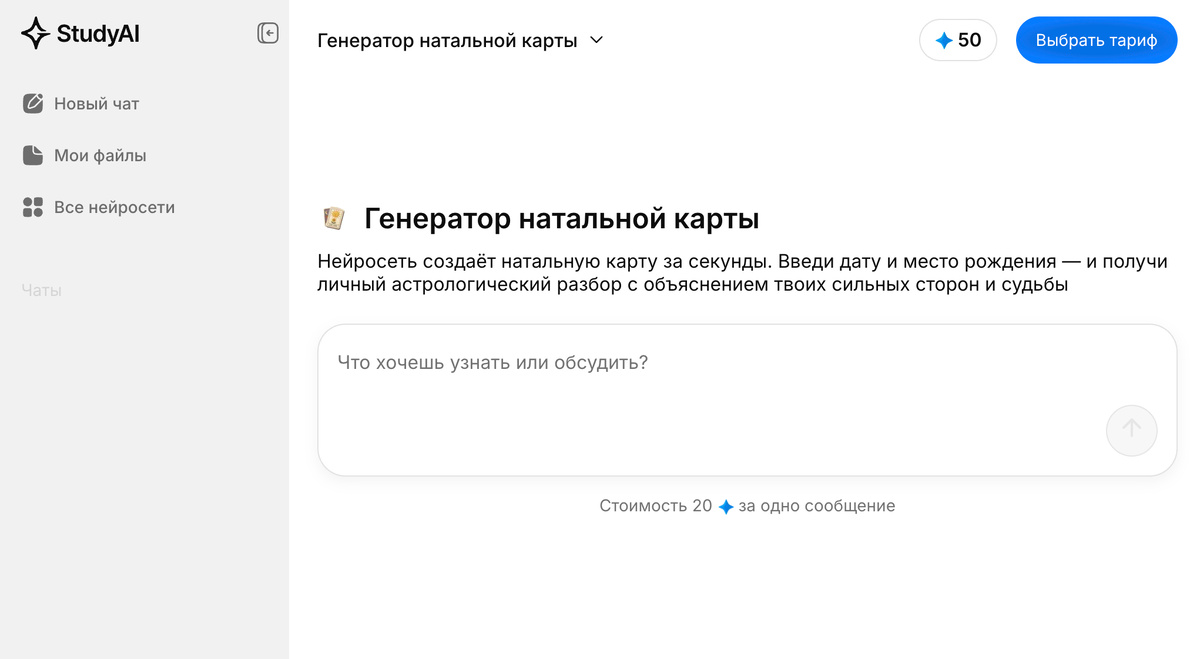Click the scroll emoji near the chat title
The height and width of the screenshot is (659, 1200).
pos(333,217)
